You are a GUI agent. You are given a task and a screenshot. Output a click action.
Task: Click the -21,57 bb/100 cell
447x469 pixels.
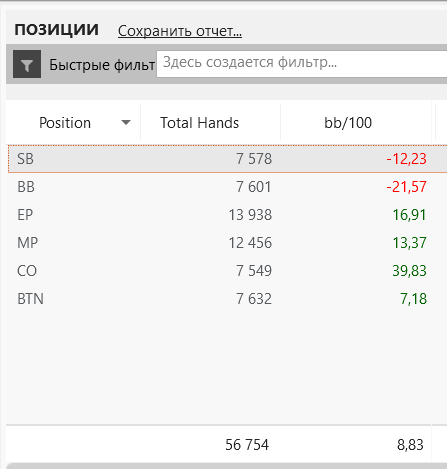406,187
